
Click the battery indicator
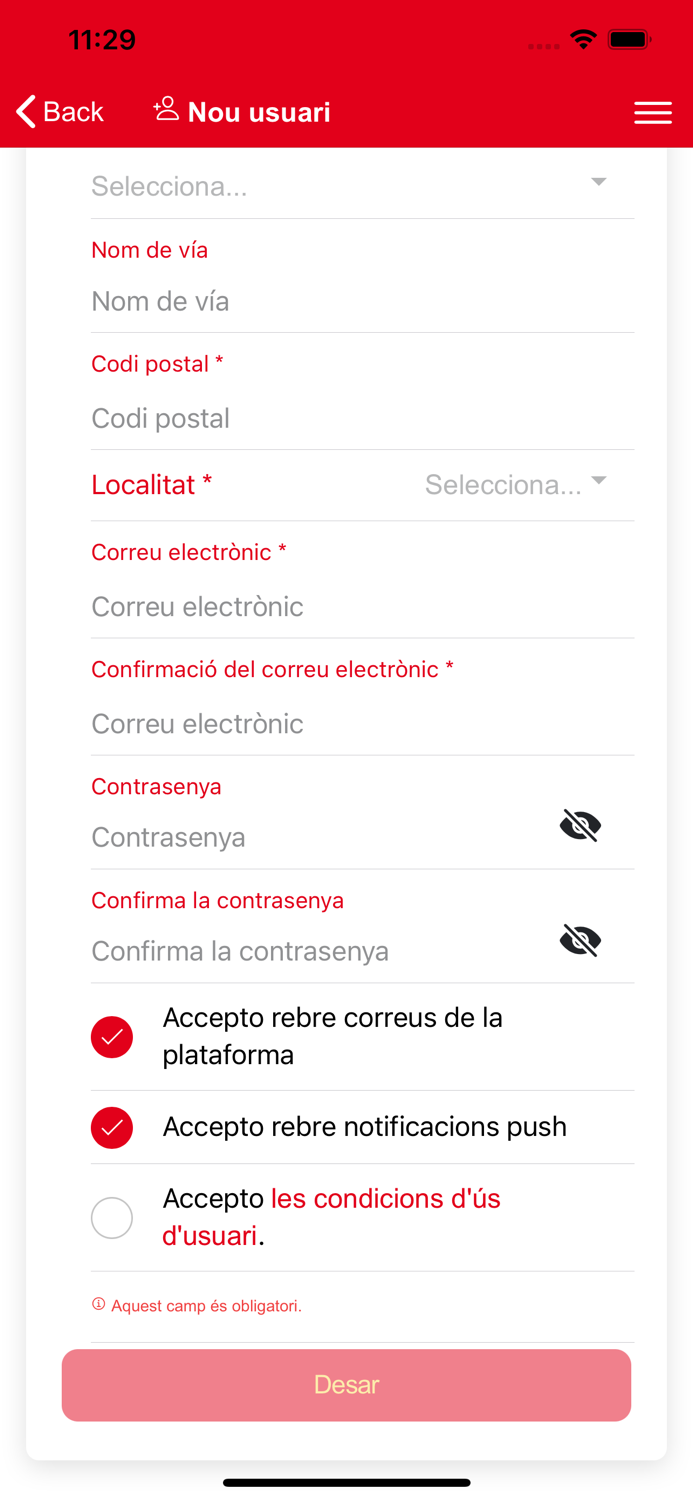pos(630,38)
